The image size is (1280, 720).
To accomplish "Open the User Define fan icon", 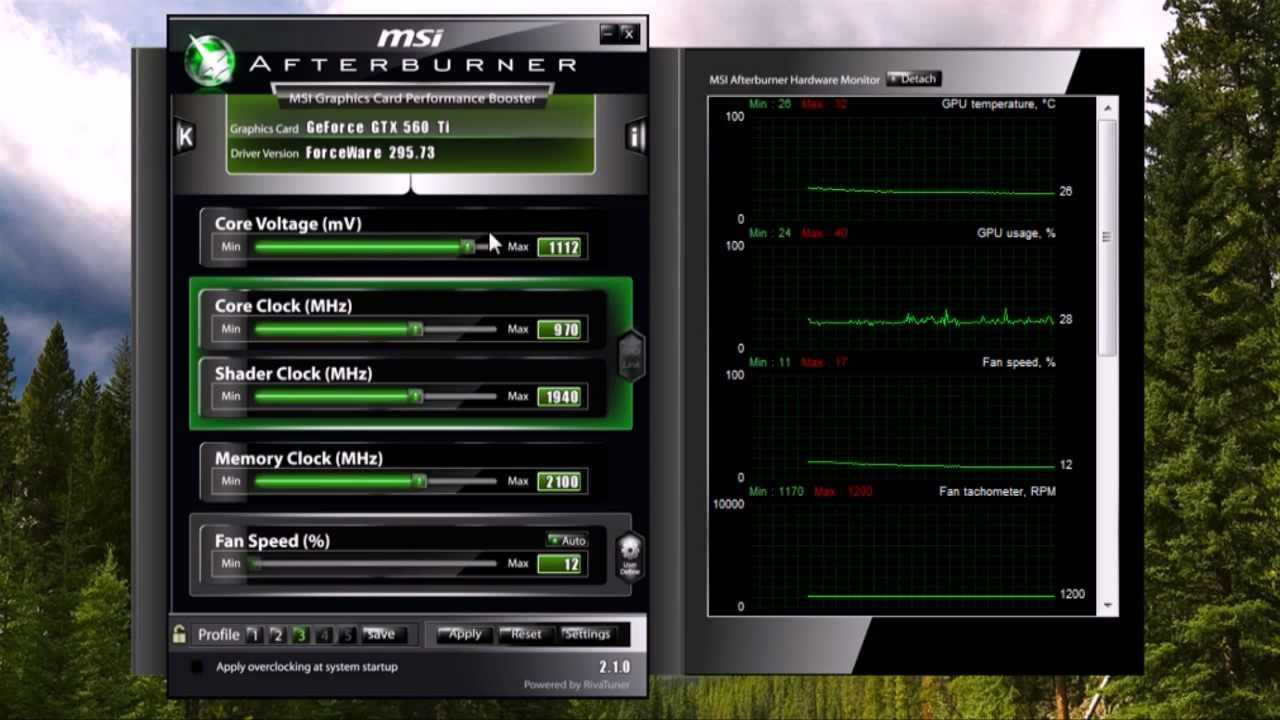I will click(629, 557).
